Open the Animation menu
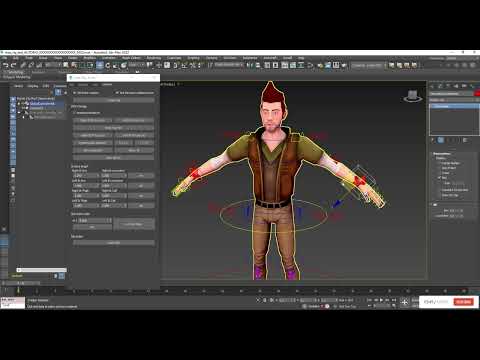480x360 pixels. [109, 58]
